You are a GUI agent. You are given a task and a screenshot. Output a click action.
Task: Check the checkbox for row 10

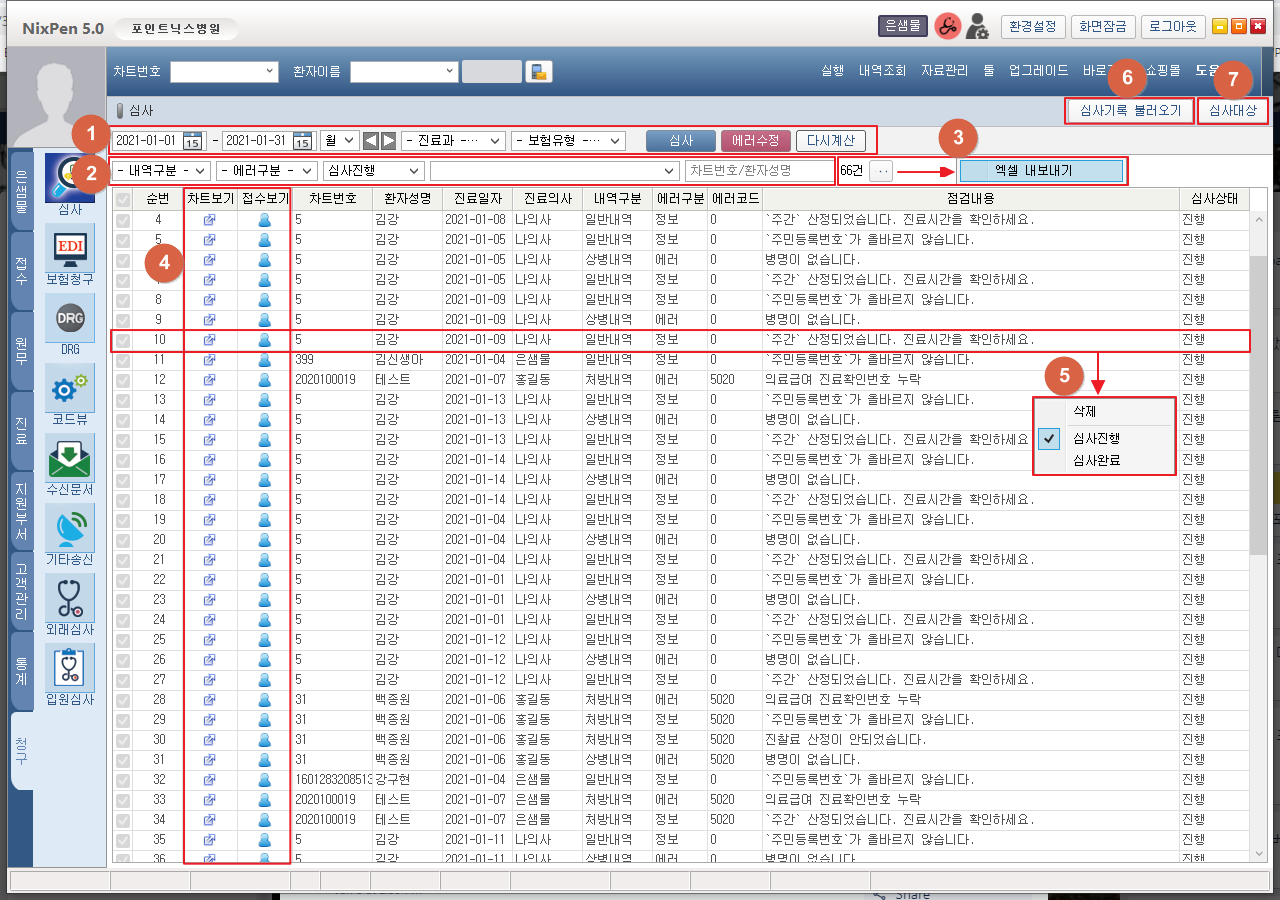click(x=123, y=340)
